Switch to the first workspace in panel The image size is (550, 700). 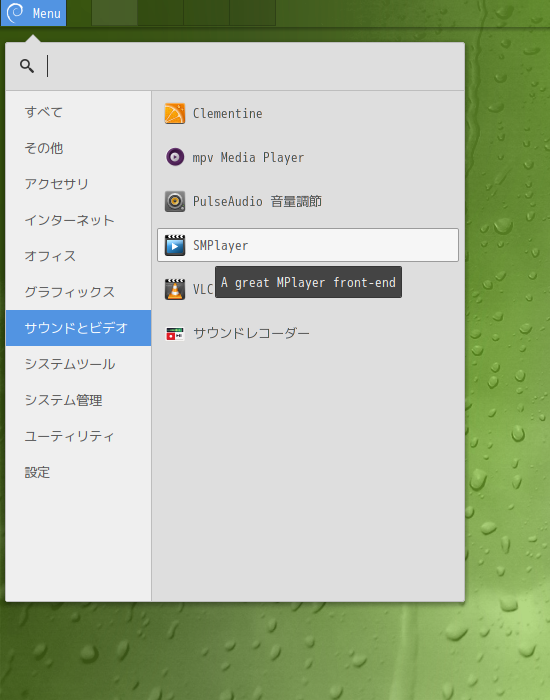(114, 12)
